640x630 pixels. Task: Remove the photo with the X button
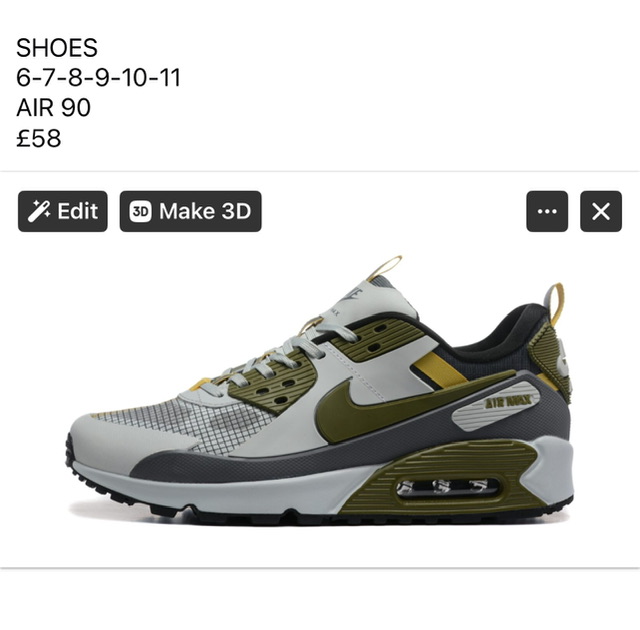pyautogui.click(x=601, y=211)
